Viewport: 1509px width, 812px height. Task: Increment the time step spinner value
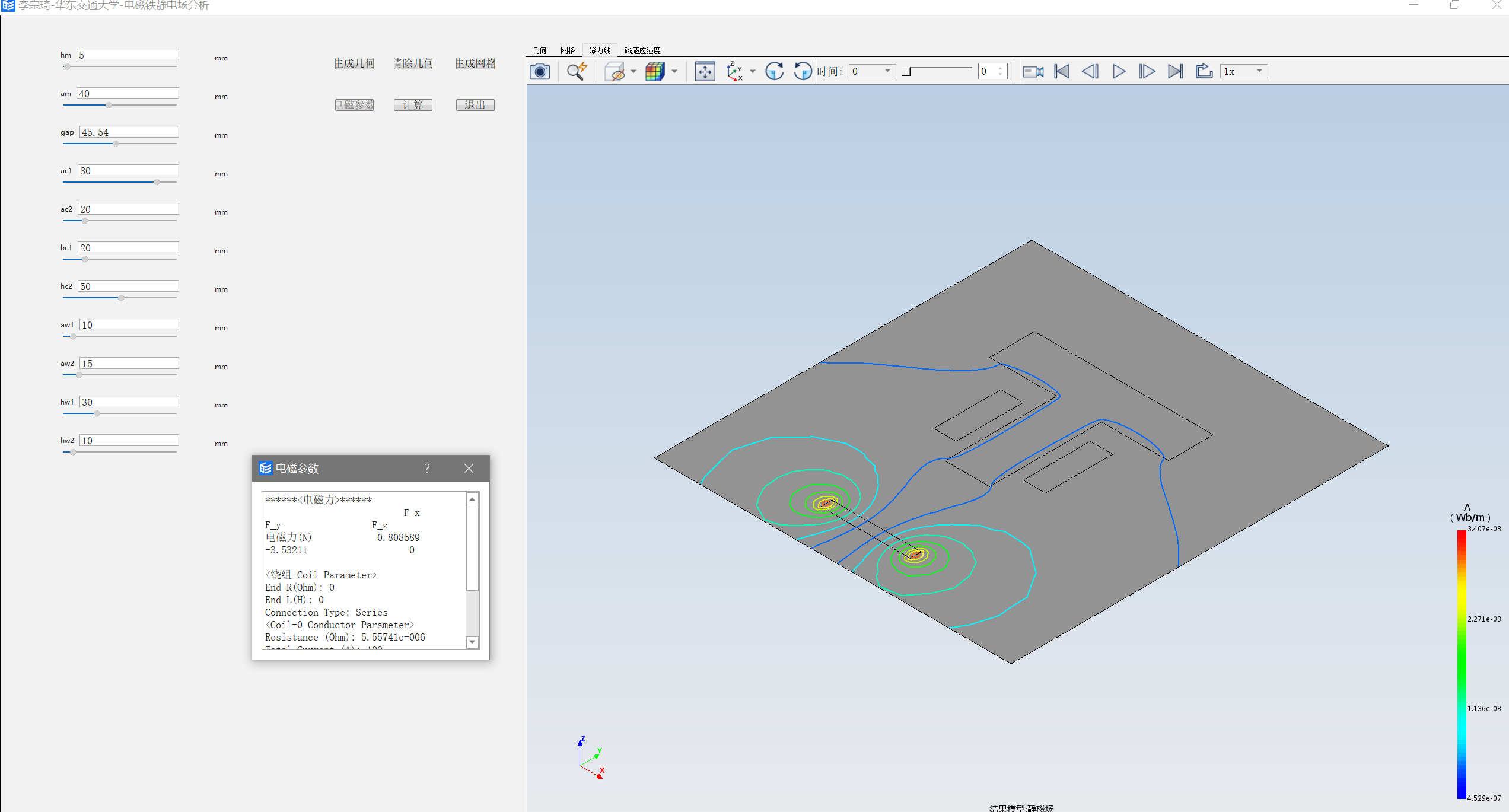(1001, 68)
